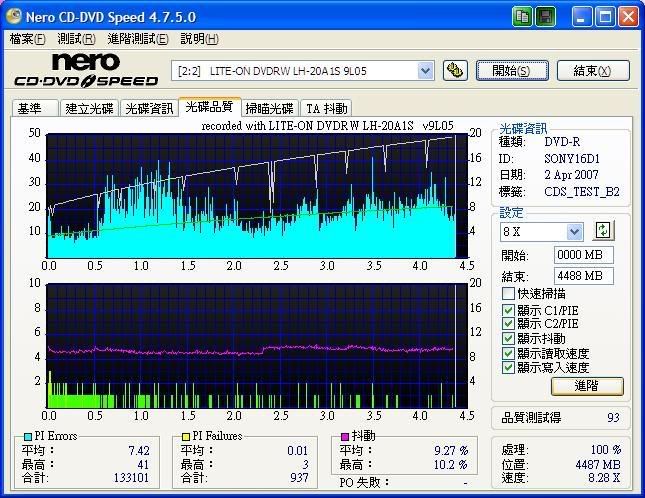Viewport: 645px width, 498px height.
Task: Click the disc ID SONY16D1 text
Action: coord(572,159)
